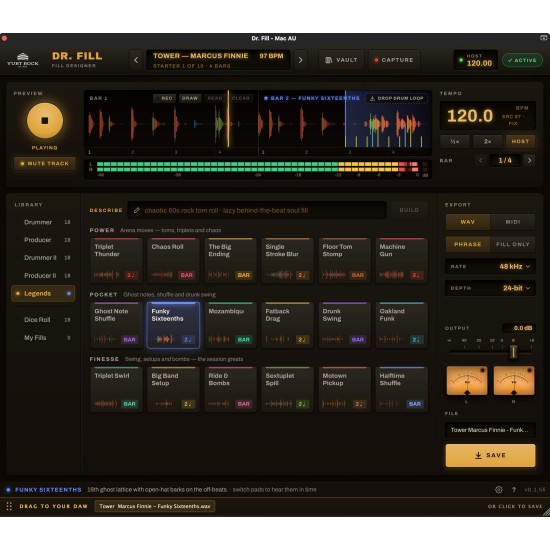The width and height of the screenshot is (550, 550).
Task: Select Producer II in the library
Action: [43, 276]
